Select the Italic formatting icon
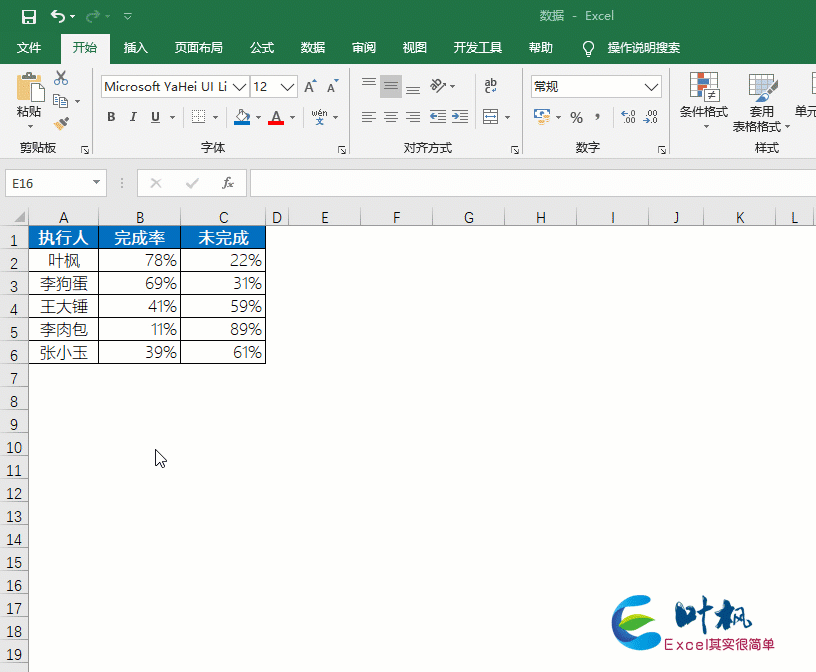The image size is (816, 672). coord(133,117)
